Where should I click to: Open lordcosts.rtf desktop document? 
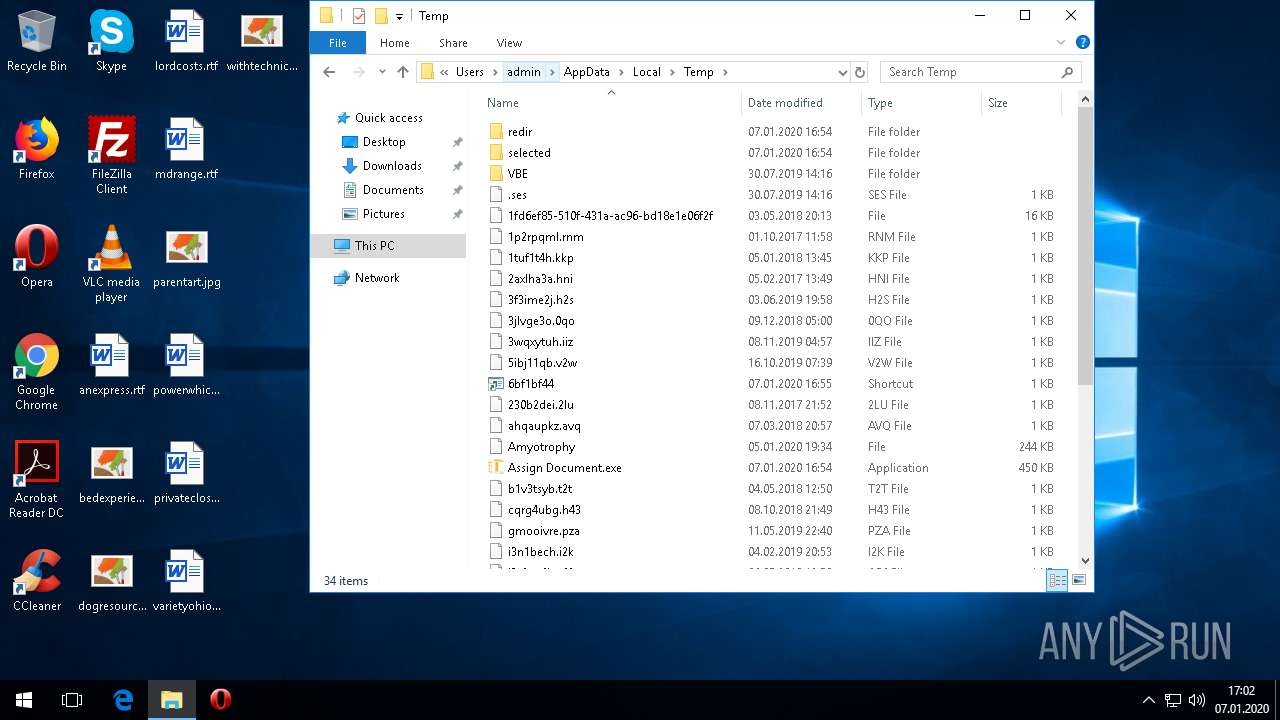[x=186, y=42]
